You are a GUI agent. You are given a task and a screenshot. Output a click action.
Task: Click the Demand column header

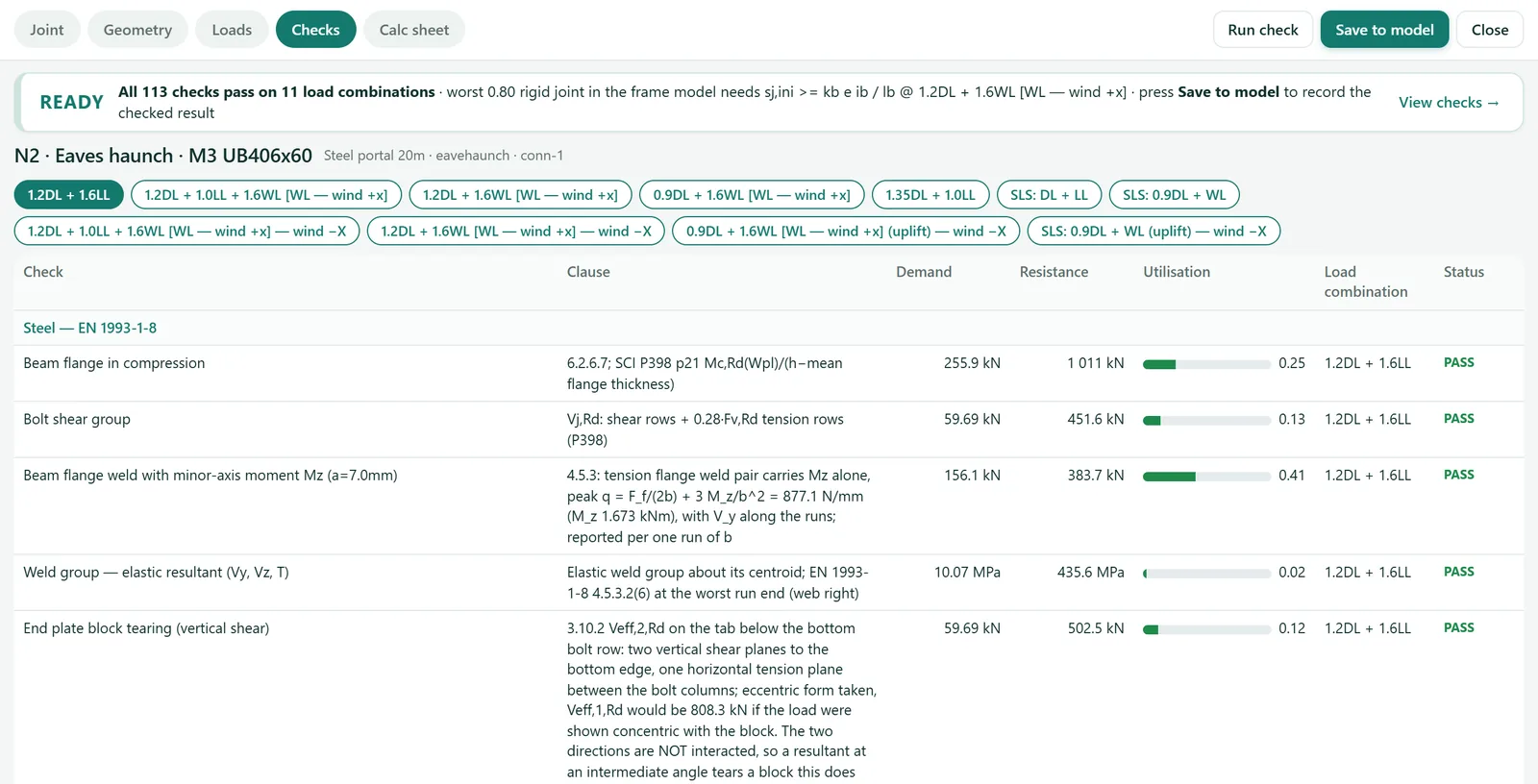924,272
